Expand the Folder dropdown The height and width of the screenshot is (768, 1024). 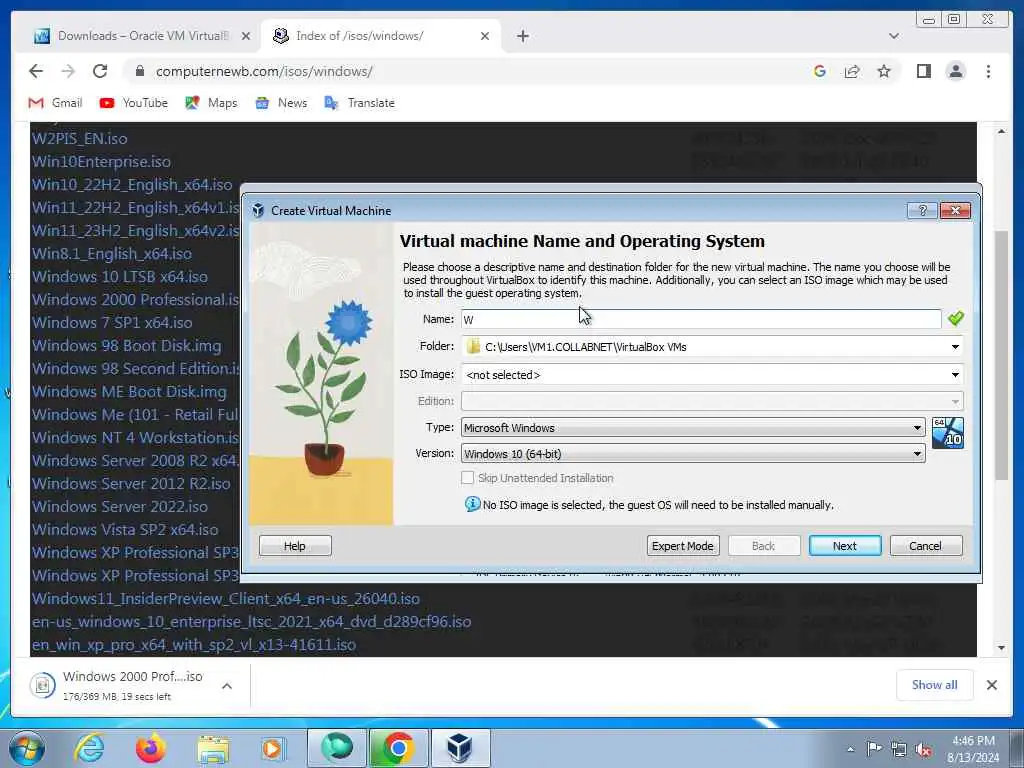point(955,347)
